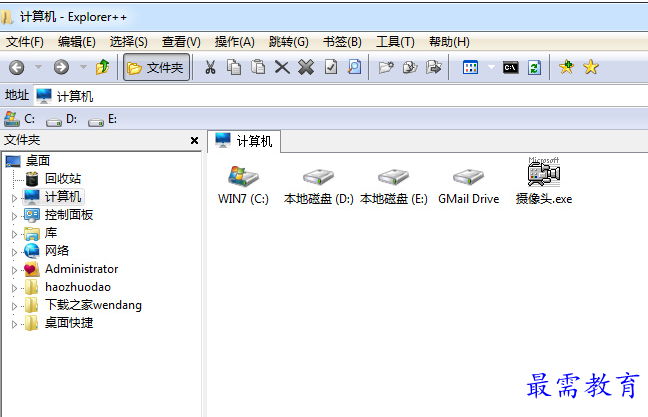Open the views dropdown arrow
The width and height of the screenshot is (648, 417).
click(491, 67)
